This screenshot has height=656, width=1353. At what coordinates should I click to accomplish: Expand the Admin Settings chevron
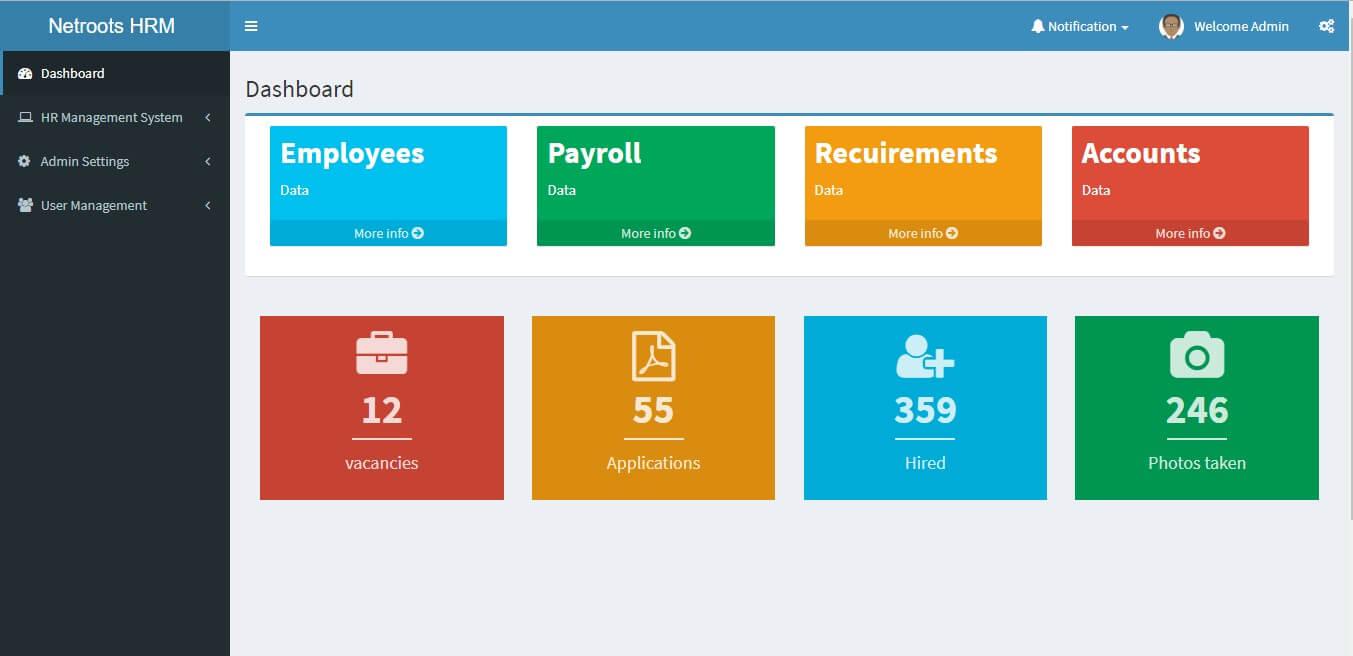(x=208, y=161)
